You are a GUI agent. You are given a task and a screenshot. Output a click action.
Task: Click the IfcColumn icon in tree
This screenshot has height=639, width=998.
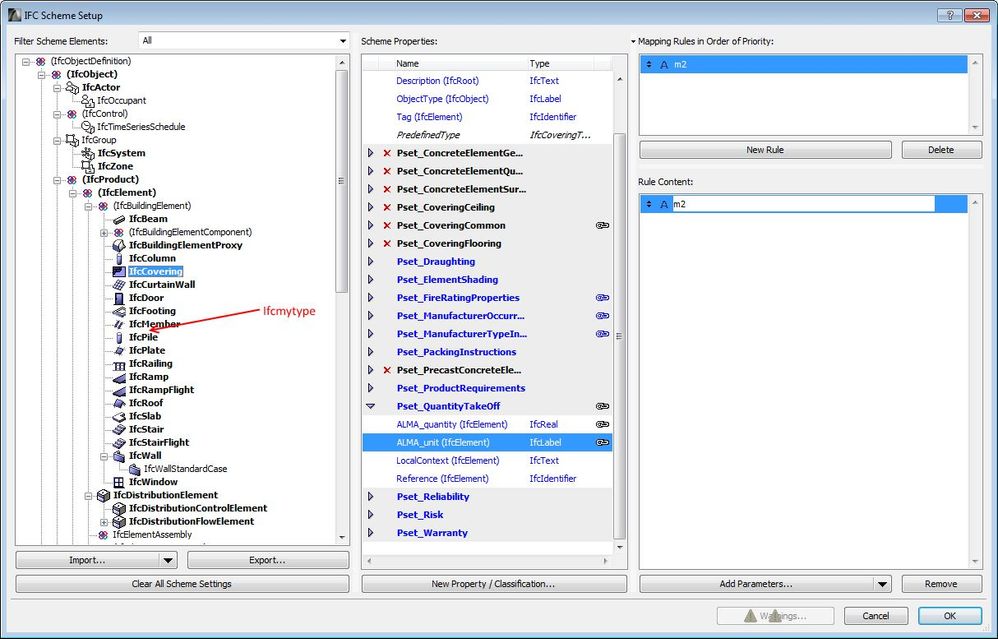(119, 258)
